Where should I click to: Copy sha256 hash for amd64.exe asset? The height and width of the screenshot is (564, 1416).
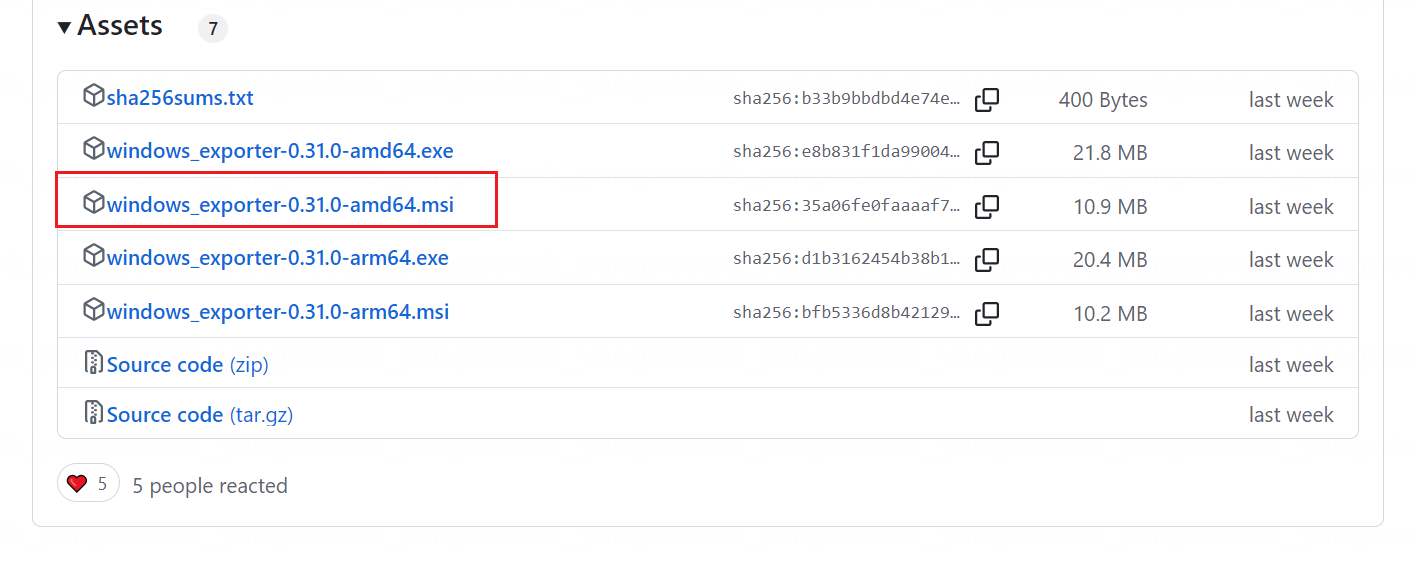coord(987,153)
